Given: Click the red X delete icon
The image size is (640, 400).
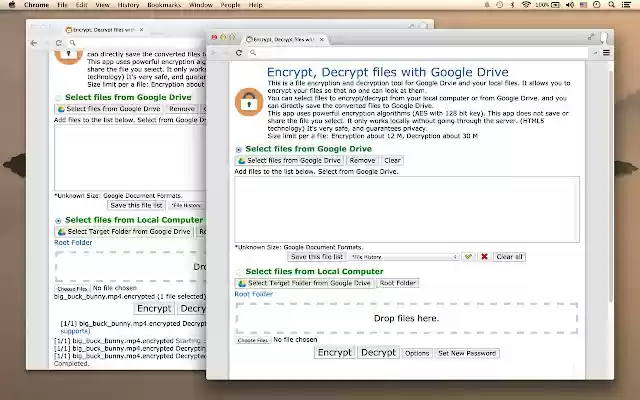Looking at the screenshot, I should tap(484, 257).
